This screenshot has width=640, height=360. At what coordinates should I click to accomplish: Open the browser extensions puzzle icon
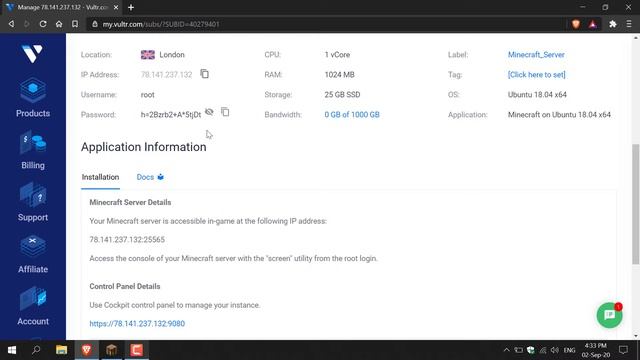[x=613, y=24]
